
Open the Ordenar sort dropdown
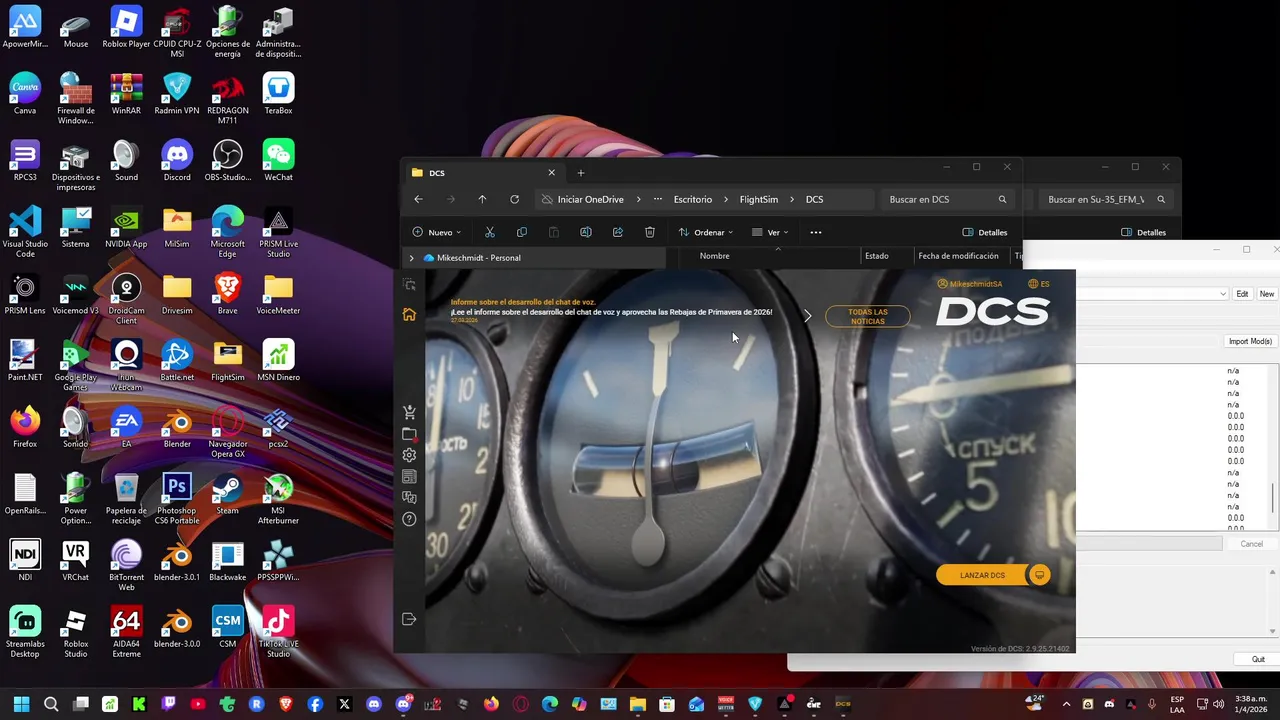coord(706,232)
